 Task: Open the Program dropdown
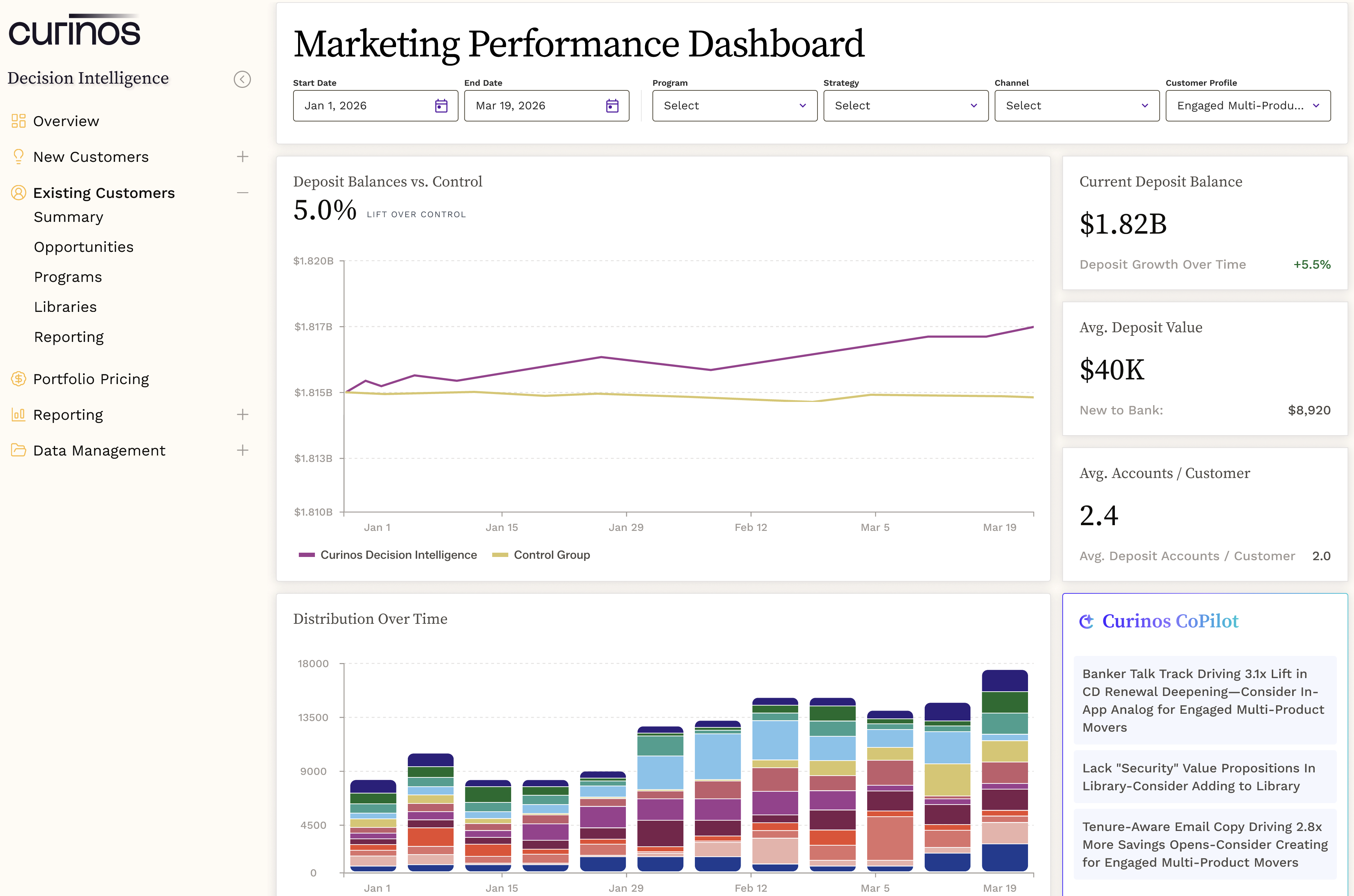click(735, 106)
